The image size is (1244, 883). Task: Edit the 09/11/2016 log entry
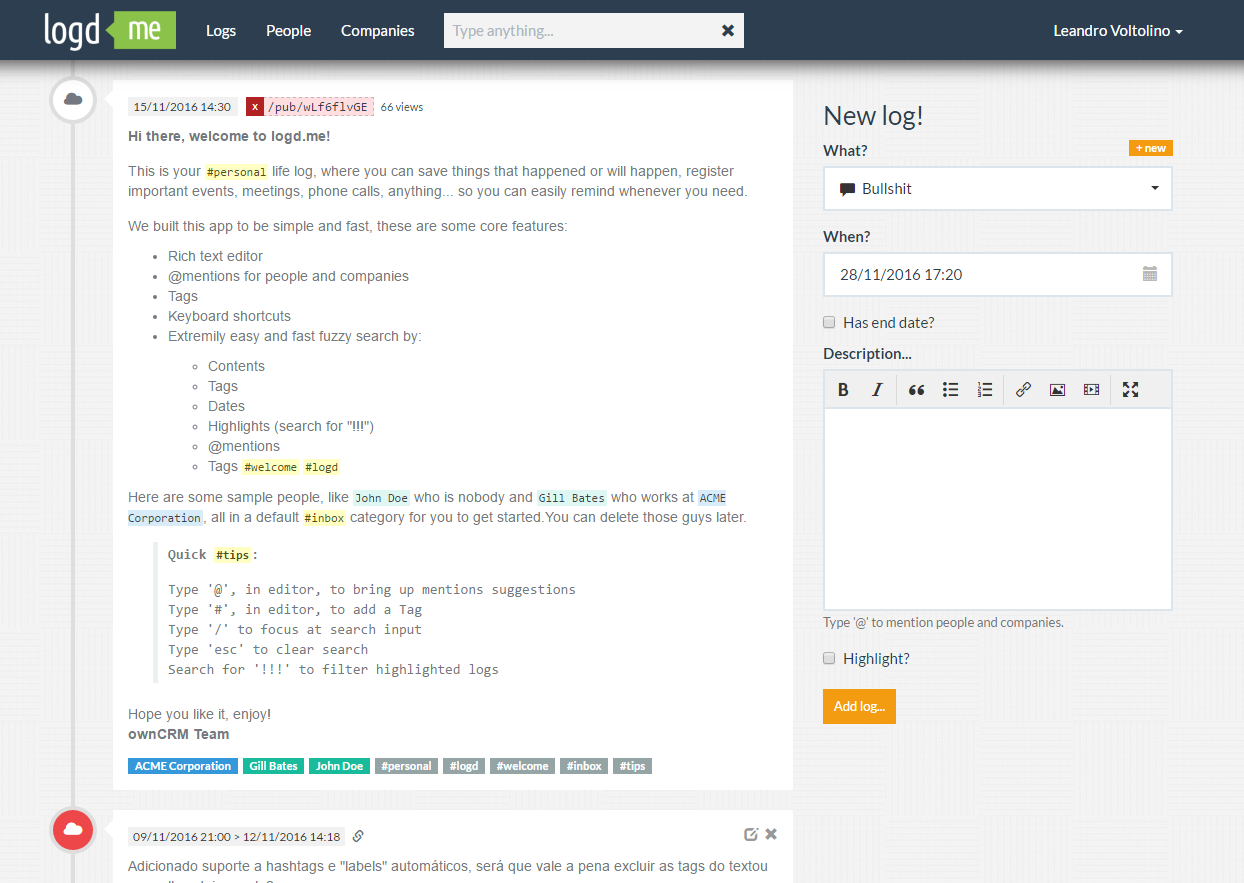pos(751,834)
